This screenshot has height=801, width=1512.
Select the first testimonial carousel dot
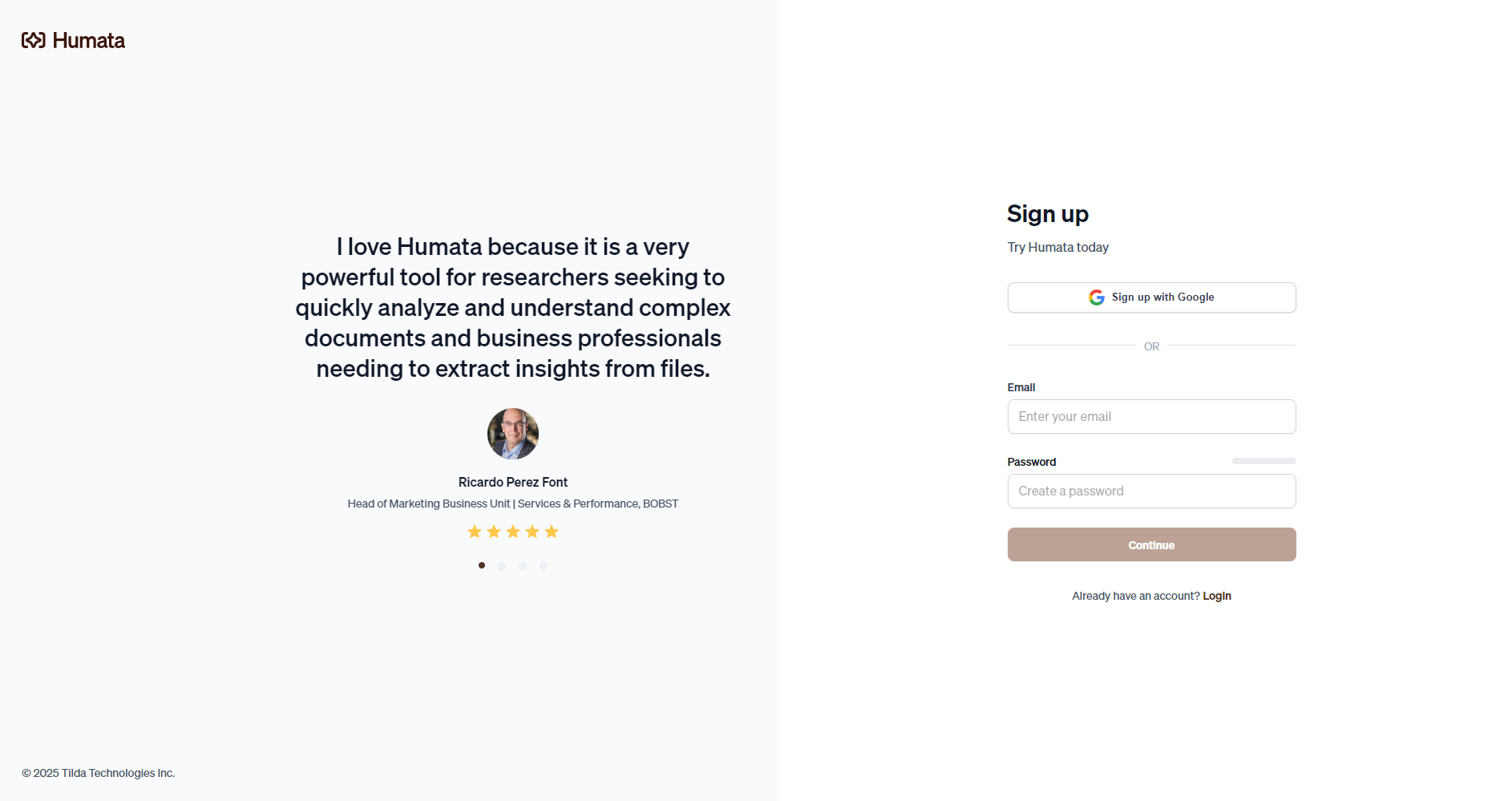pyautogui.click(x=482, y=565)
